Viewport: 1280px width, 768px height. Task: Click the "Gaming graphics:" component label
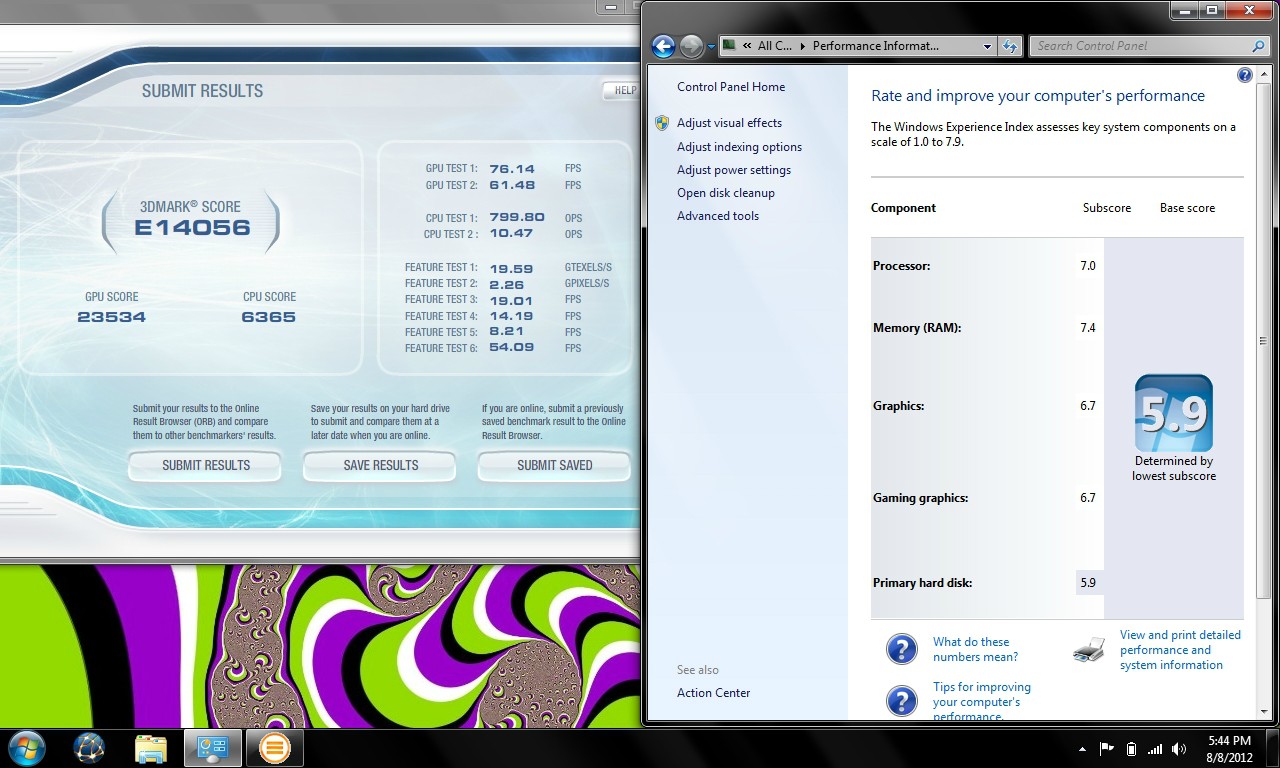(921, 498)
